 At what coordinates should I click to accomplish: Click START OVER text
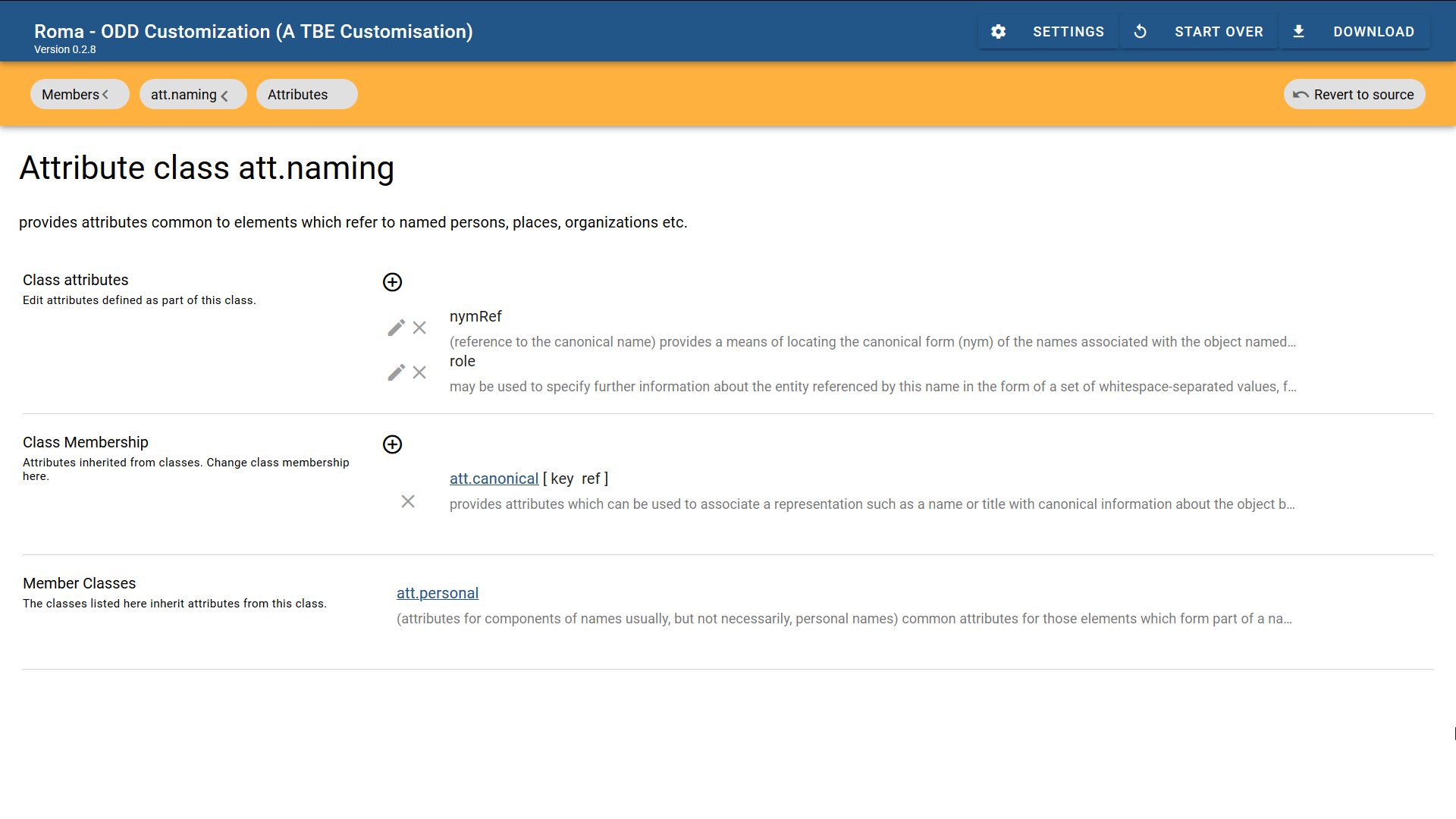[x=1219, y=32]
